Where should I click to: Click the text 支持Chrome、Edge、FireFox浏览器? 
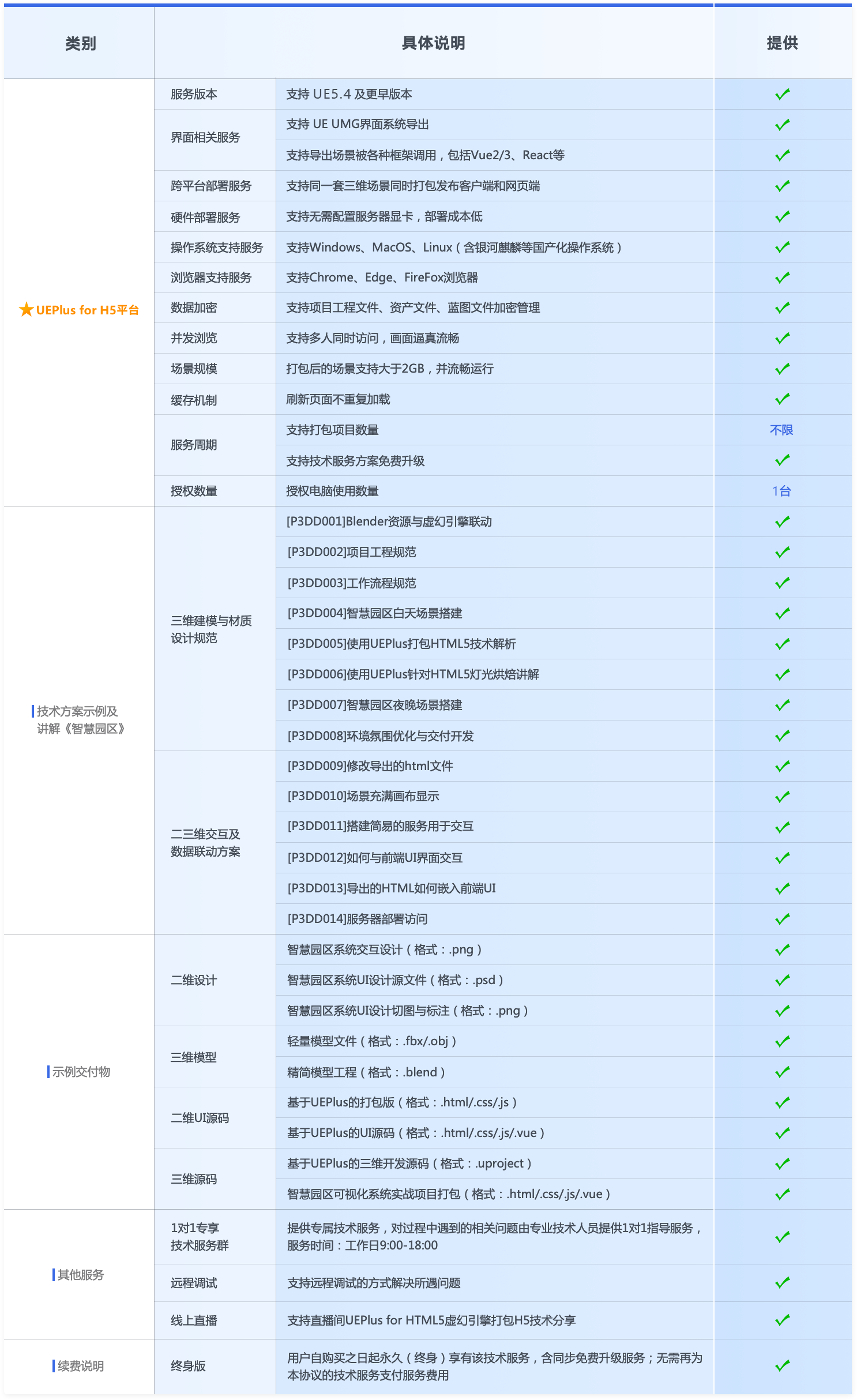382,277
